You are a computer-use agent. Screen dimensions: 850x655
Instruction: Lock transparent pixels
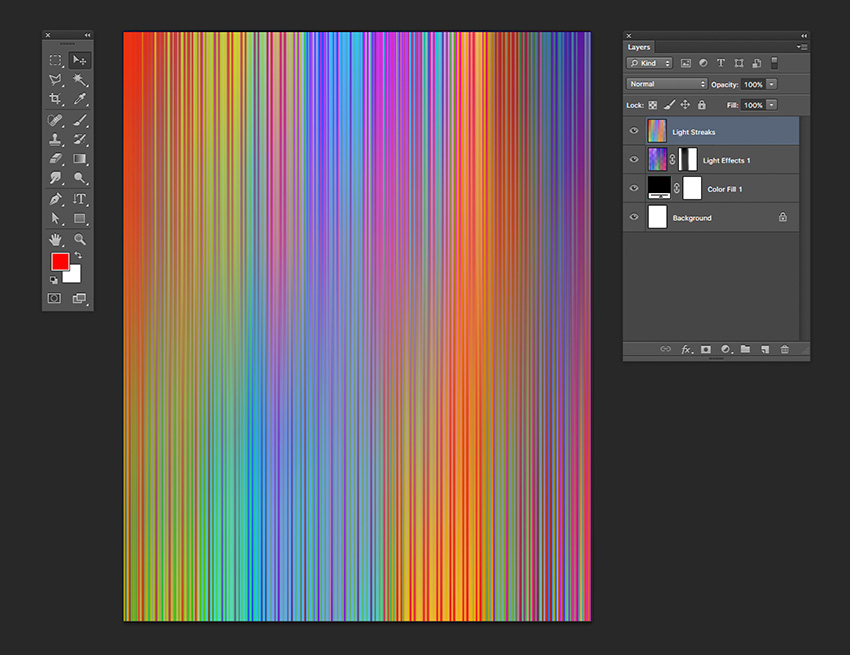pos(653,105)
